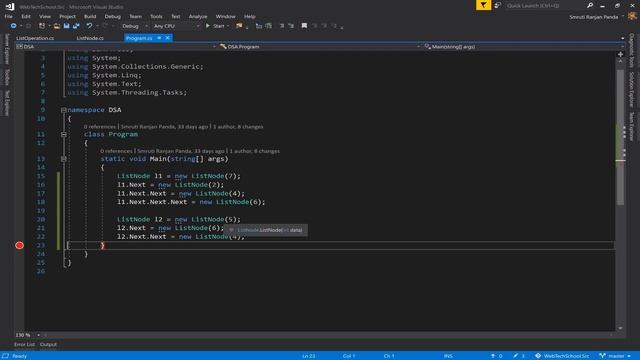Screen dimensions: 640x360
Task: Open the Test menu
Action: point(176,17)
